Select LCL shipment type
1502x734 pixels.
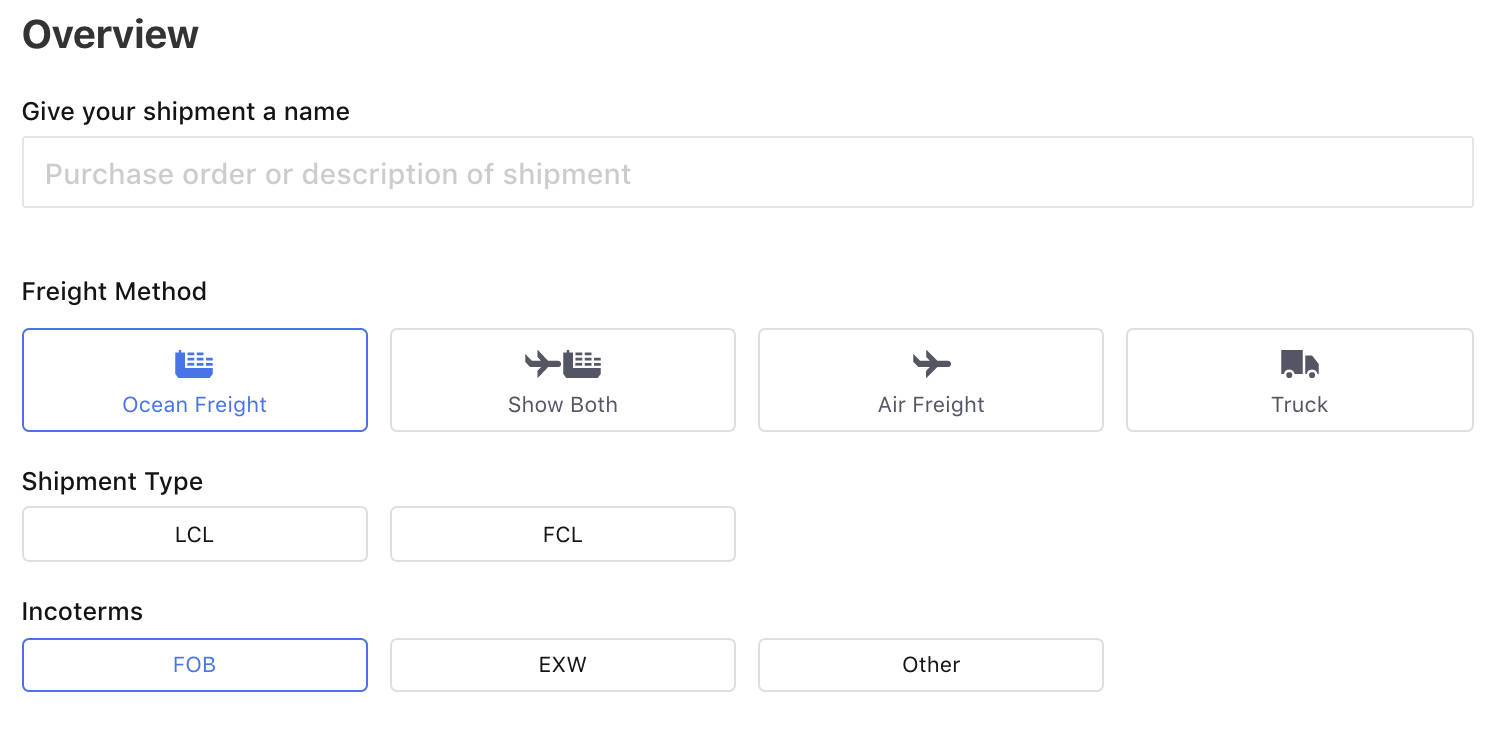pos(194,534)
